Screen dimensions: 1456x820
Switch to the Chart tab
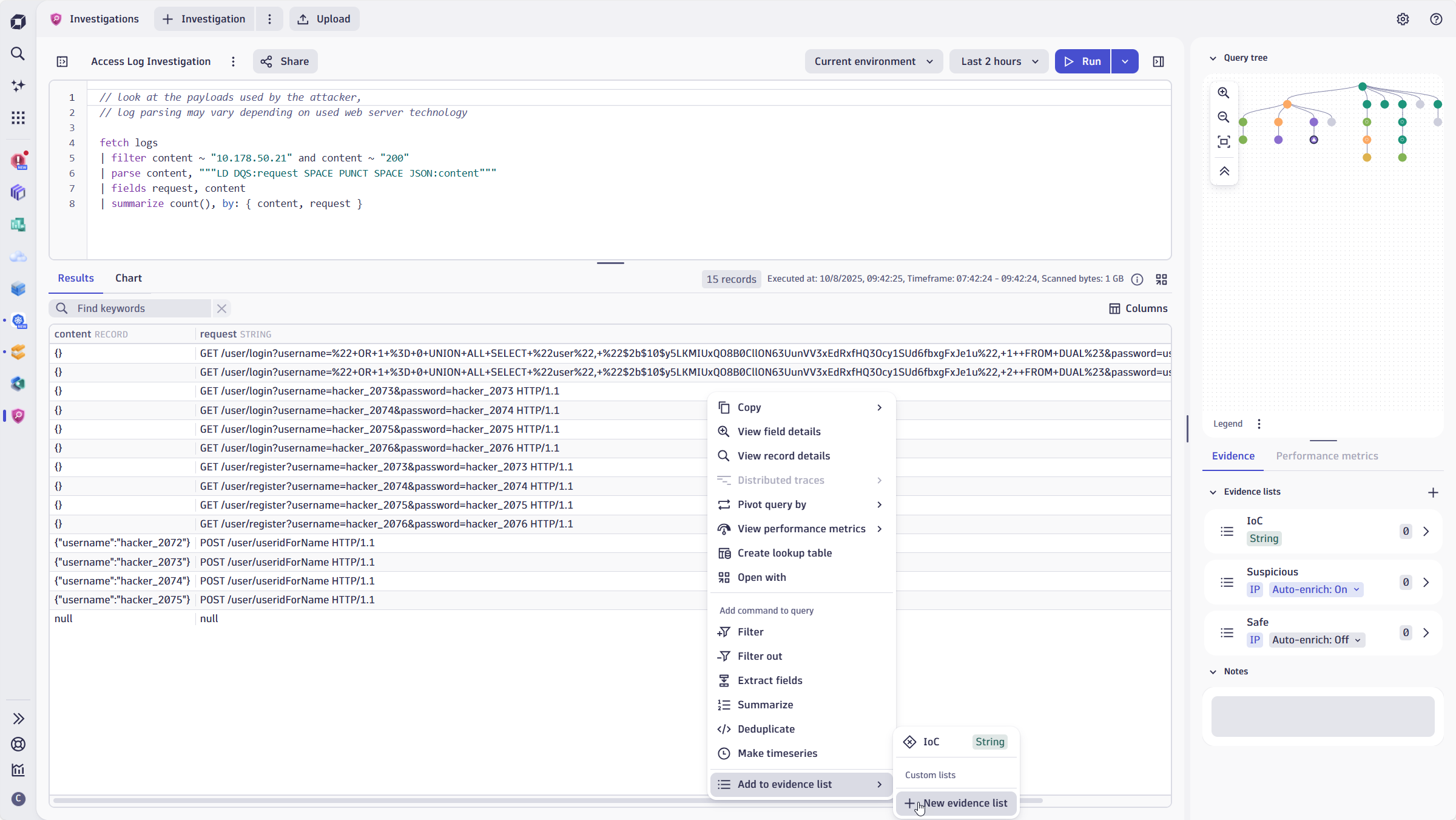128,278
